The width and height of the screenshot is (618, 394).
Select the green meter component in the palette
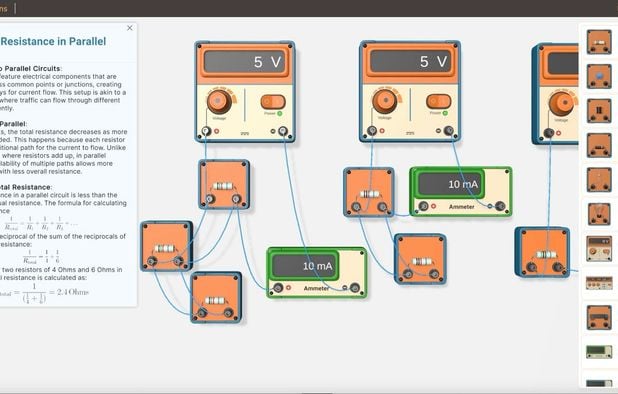point(599,351)
